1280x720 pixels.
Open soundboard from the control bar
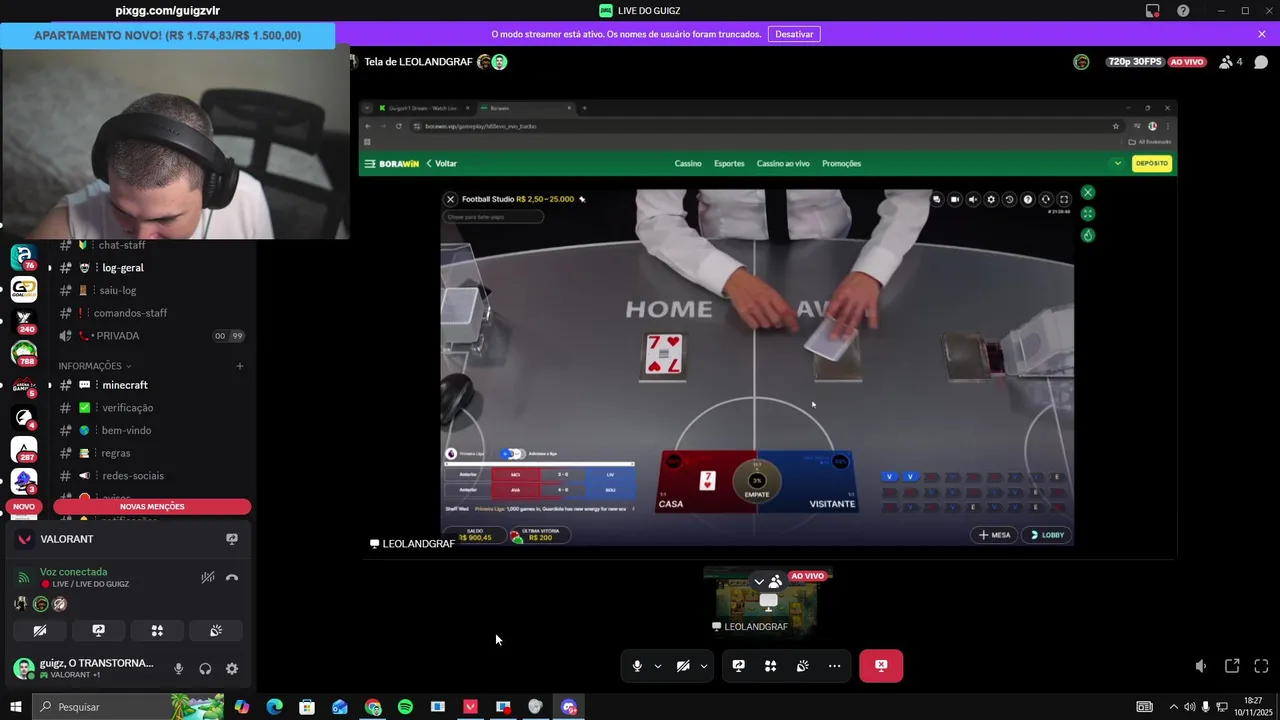click(x=802, y=666)
